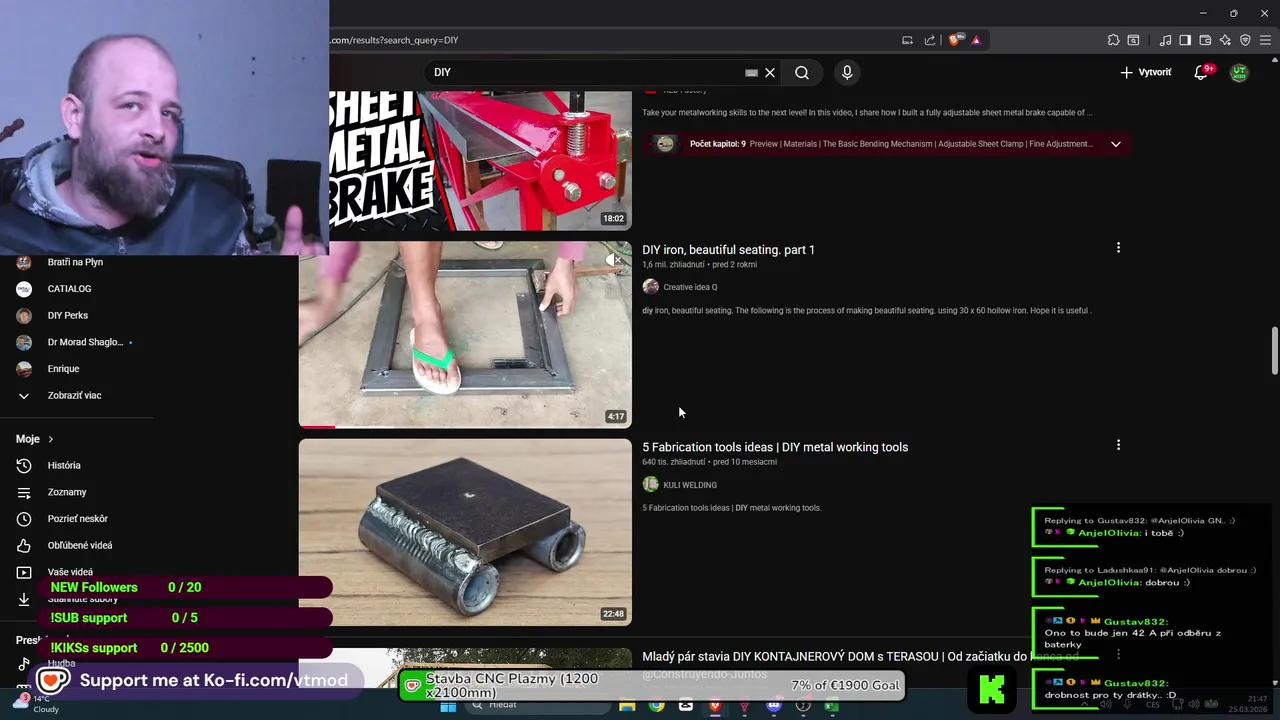Viewport: 1280px width, 720px height.
Task: Open the Moje section chevron
Action: (x=51, y=439)
